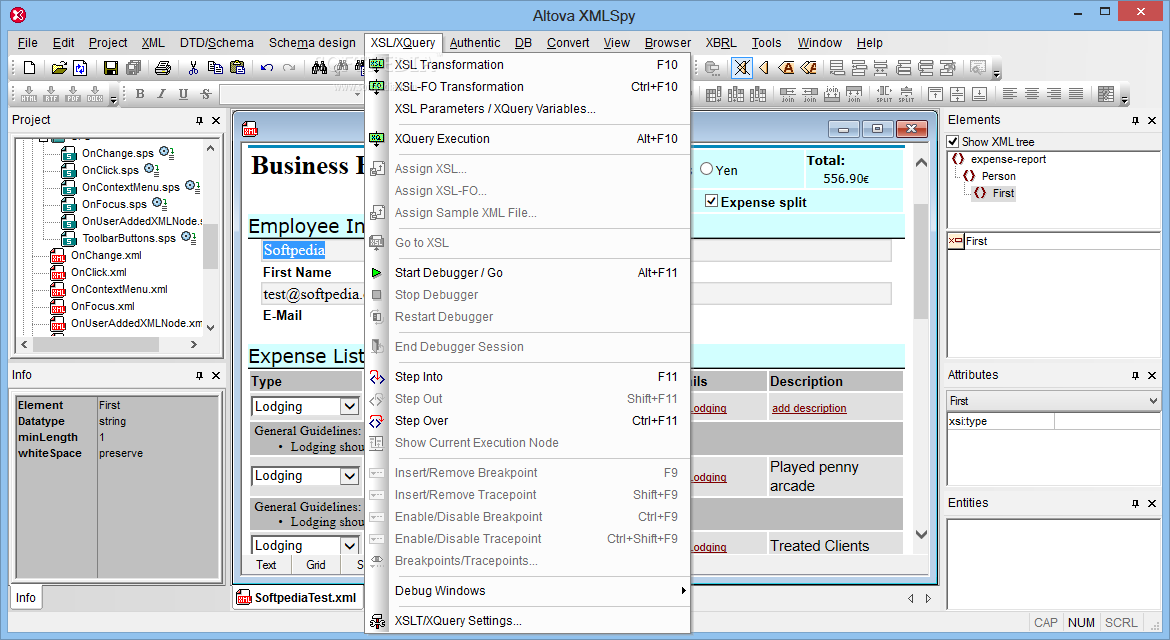Viewport: 1170px width, 640px height.
Task: Toggle the Expense split checkbox
Action: (x=711, y=201)
